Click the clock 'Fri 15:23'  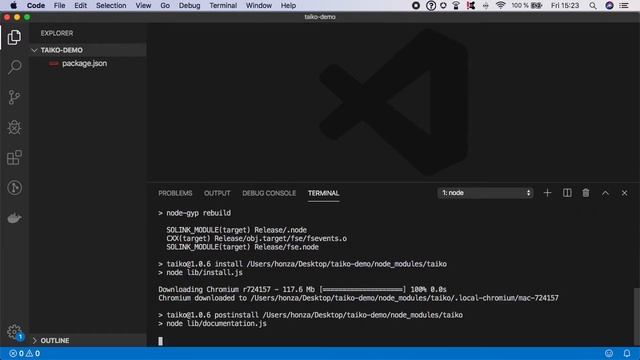click(x=565, y=5)
